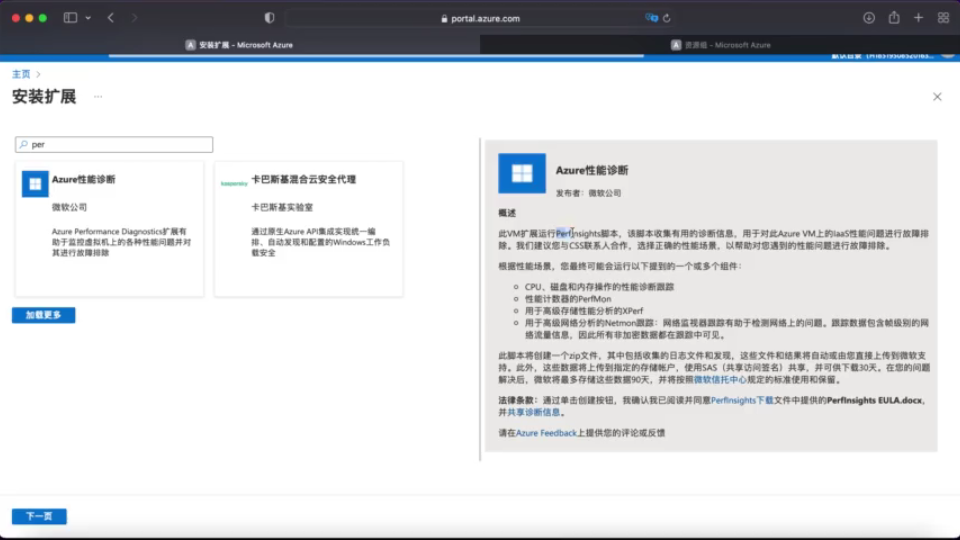Open the PerfInsights下载 link
The image size is (960, 540).
[742, 400]
